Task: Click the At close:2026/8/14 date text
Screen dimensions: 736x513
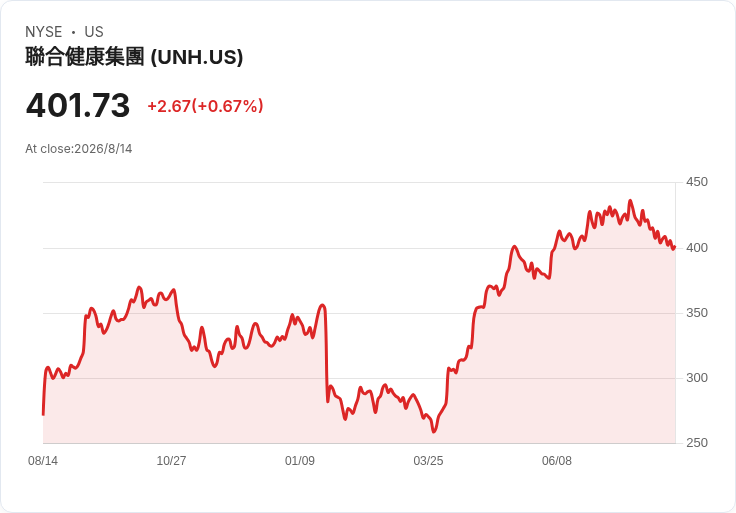Action: tap(79, 149)
